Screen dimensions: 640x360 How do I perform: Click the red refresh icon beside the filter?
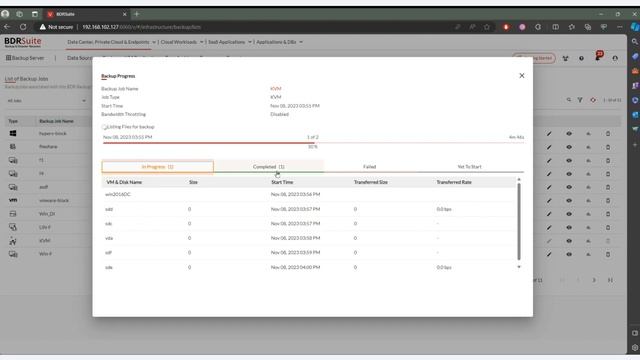point(593,100)
